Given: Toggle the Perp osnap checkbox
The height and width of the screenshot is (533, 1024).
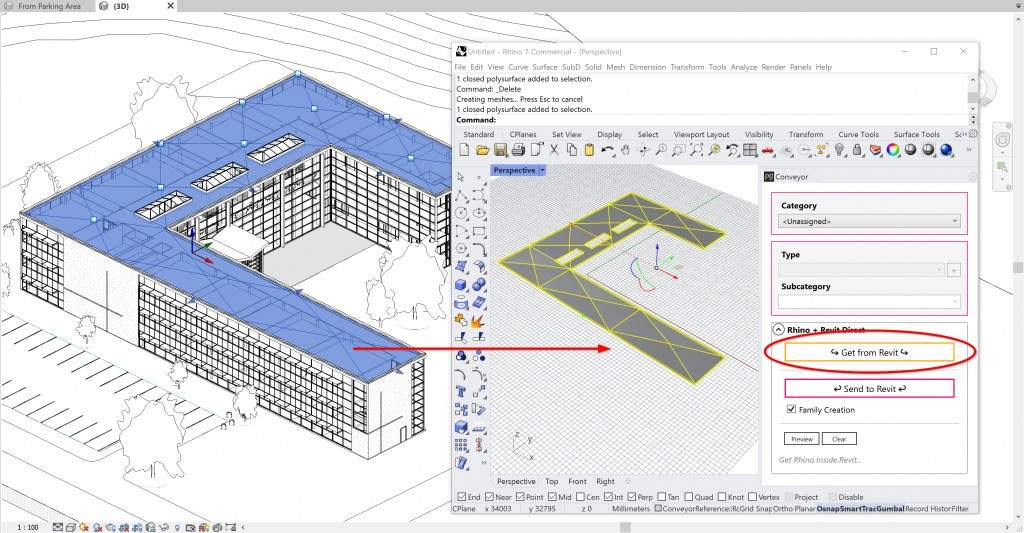Looking at the screenshot, I should pos(632,497).
